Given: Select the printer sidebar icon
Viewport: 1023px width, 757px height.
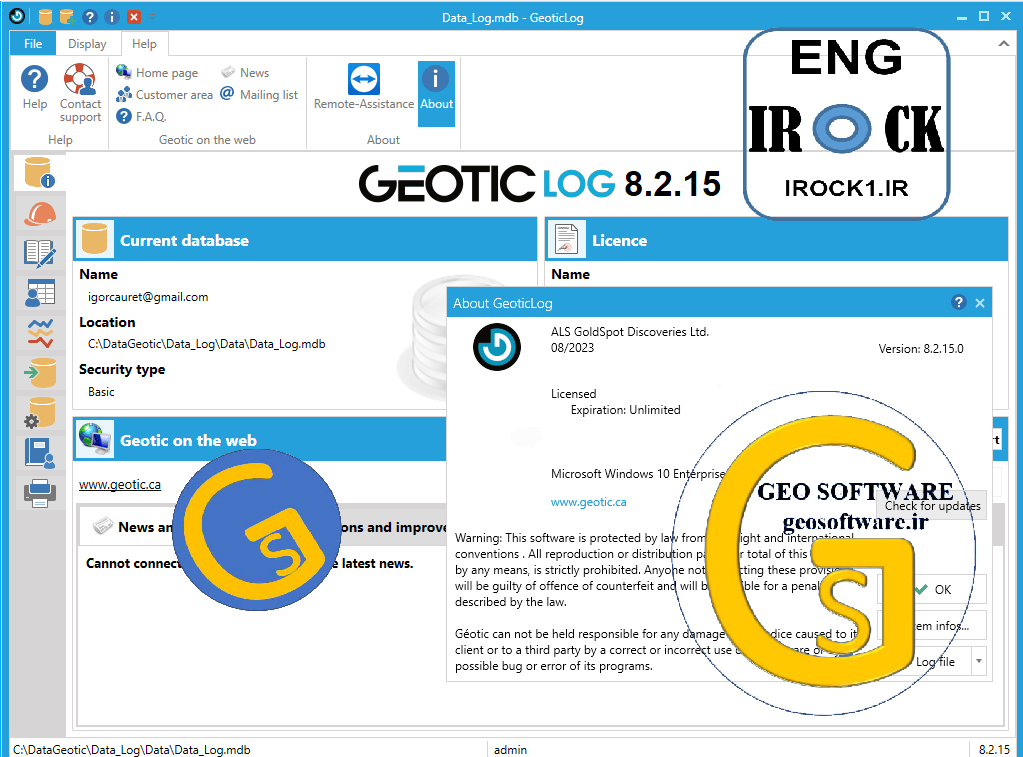Looking at the screenshot, I should coord(40,493).
